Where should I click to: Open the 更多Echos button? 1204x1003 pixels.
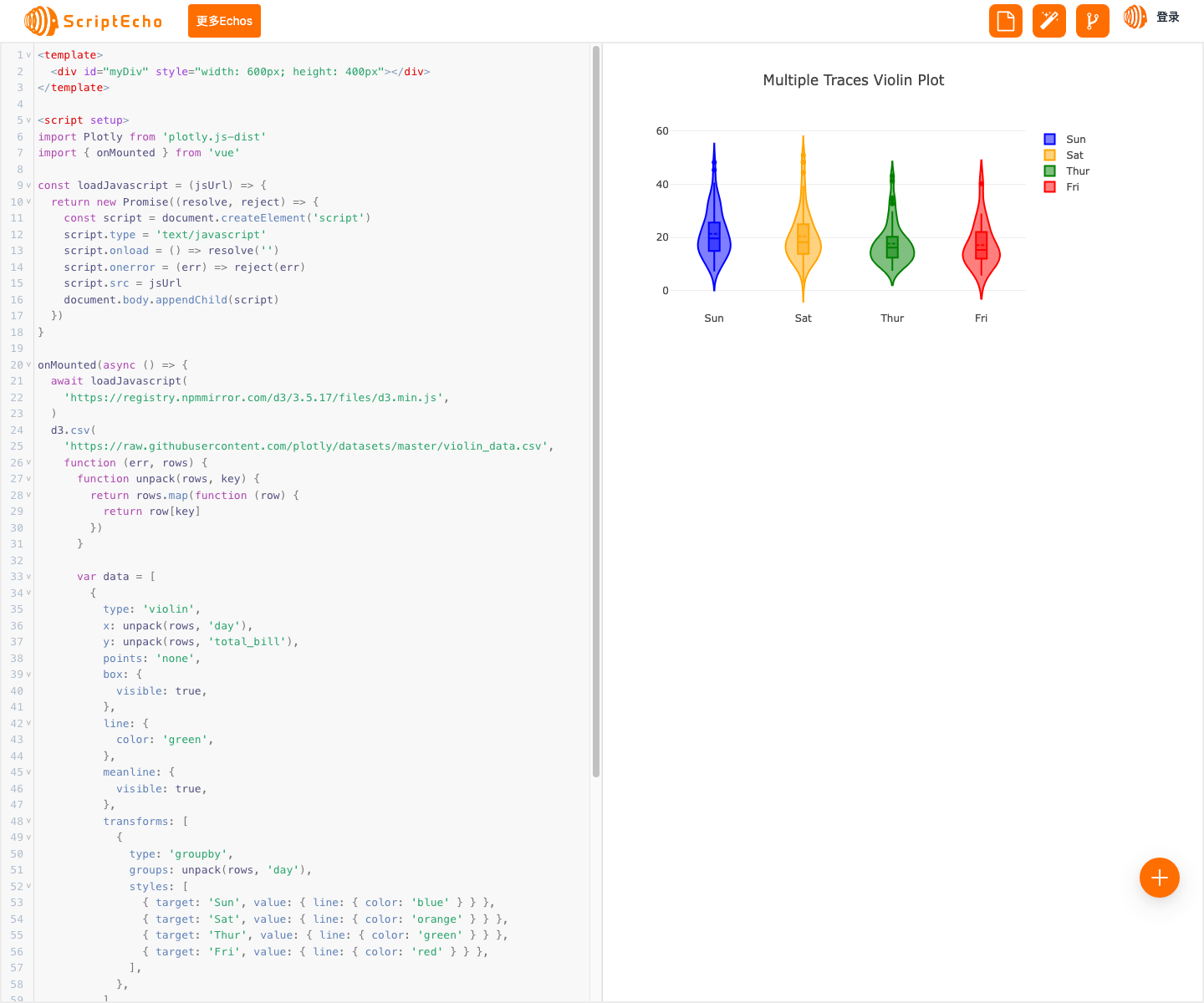224,21
